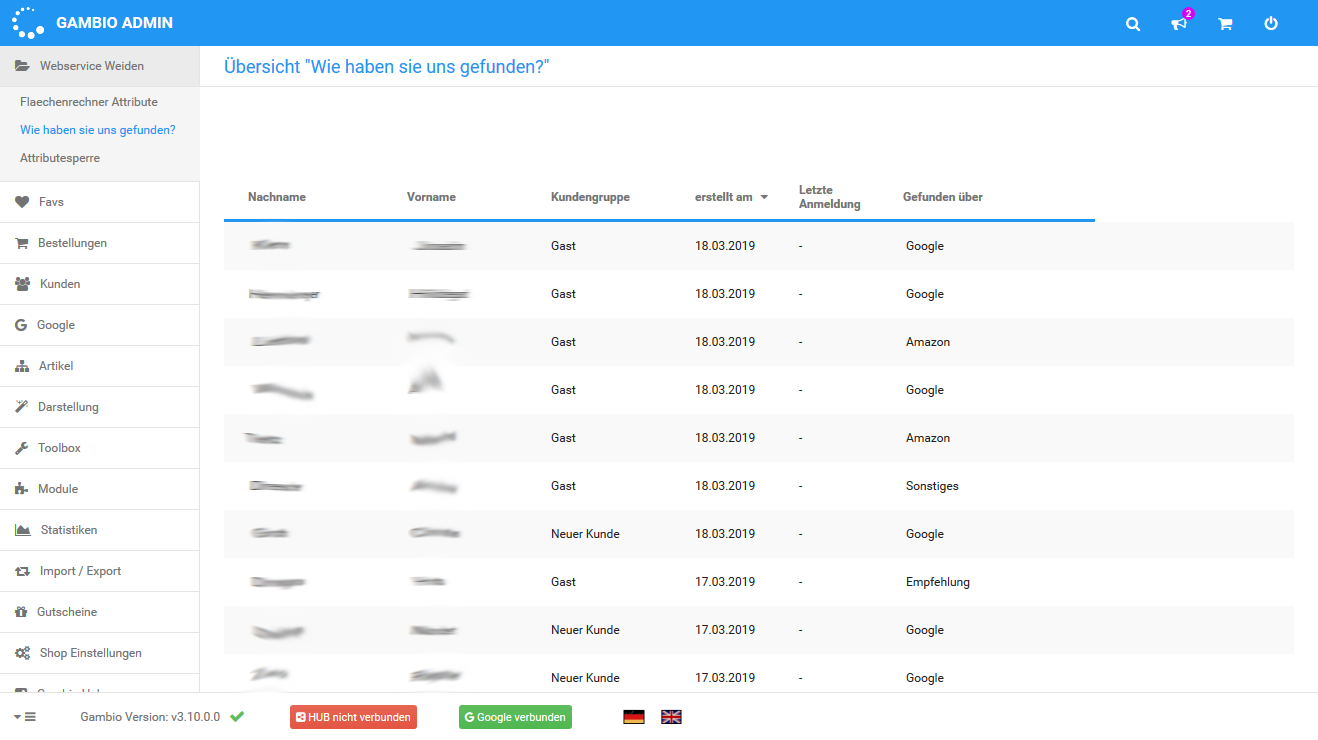Toggle the sidebar menu icon in footer

25,717
